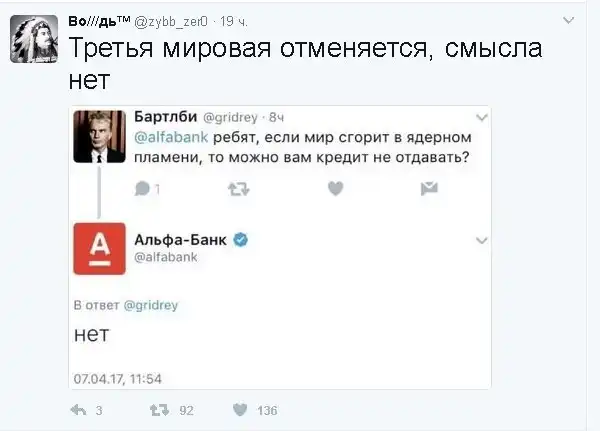
Task: Click Alfa-Bank's verified badge
Action: 240,240
